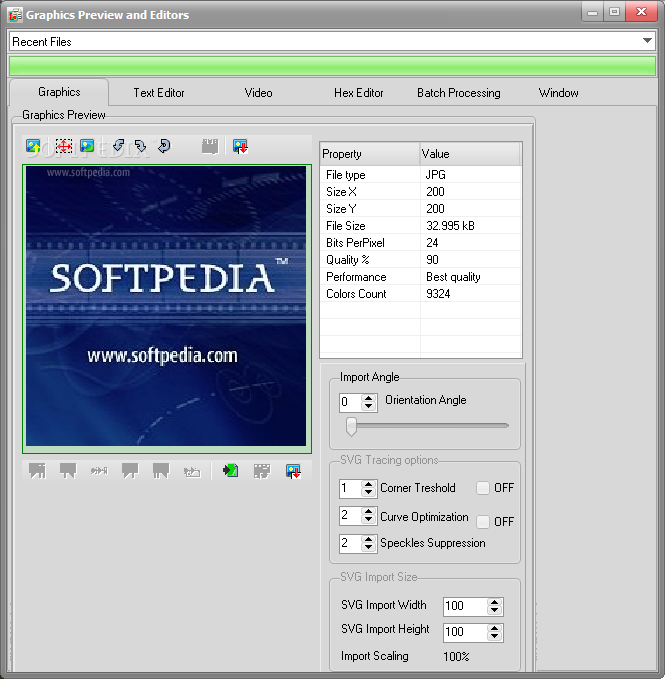Image resolution: width=665 pixels, height=679 pixels.
Task: Click the JPG file type value
Action: pos(436,175)
